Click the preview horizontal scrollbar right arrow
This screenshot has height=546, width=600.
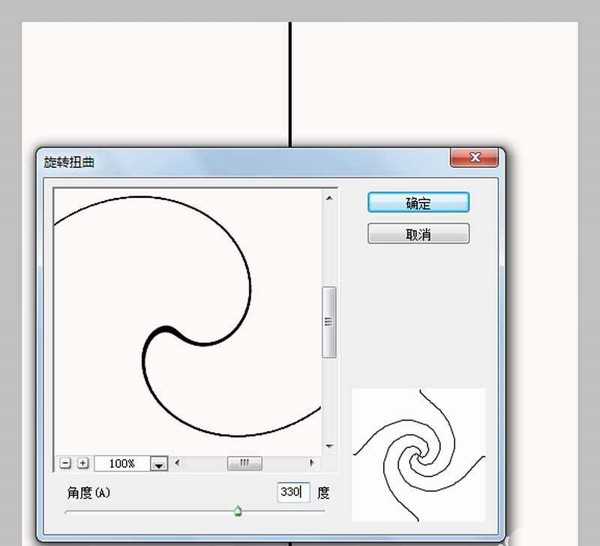point(312,463)
